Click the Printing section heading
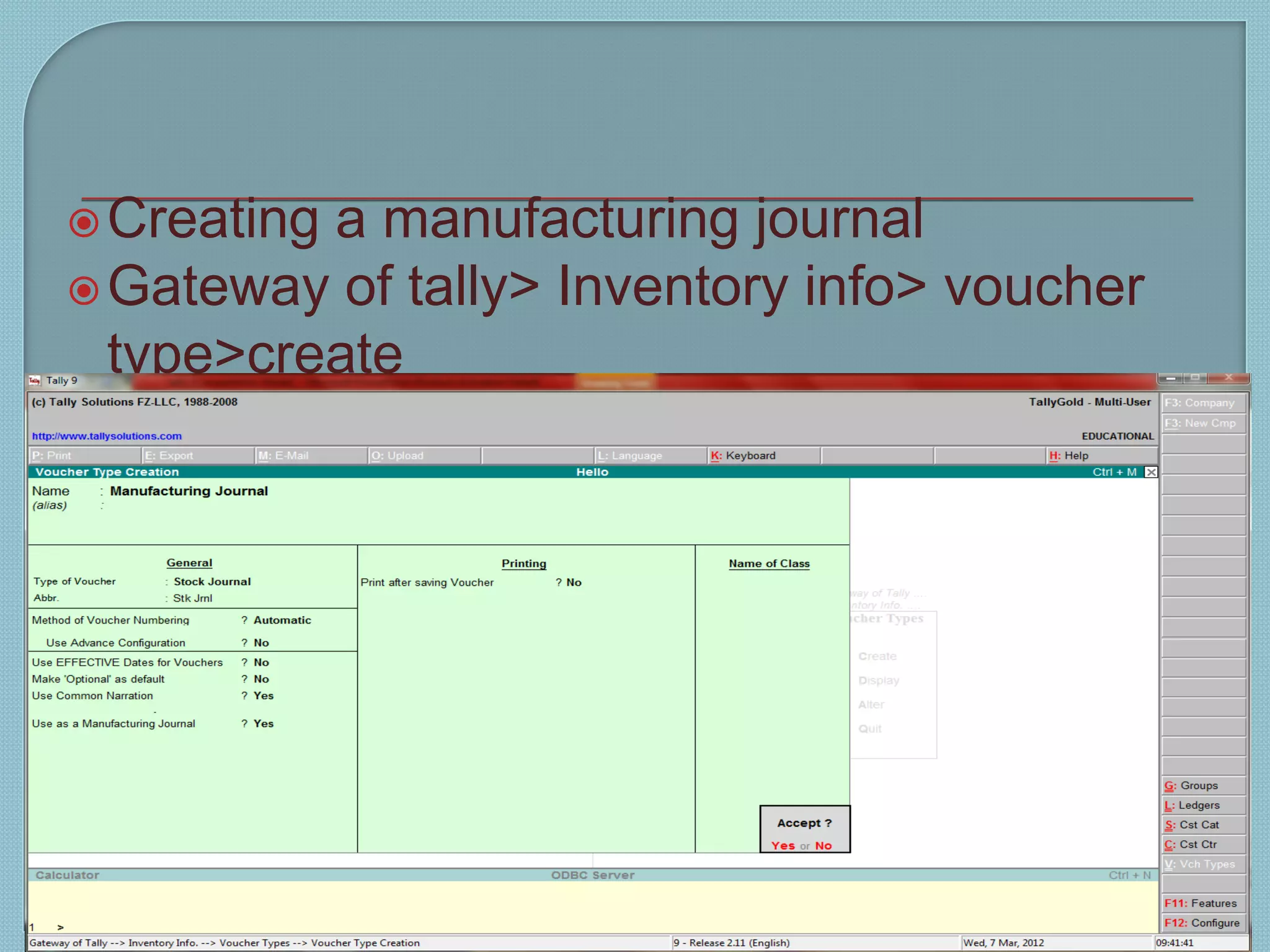Image resolution: width=1270 pixels, height=952 pixels. (x=524, y=563)
